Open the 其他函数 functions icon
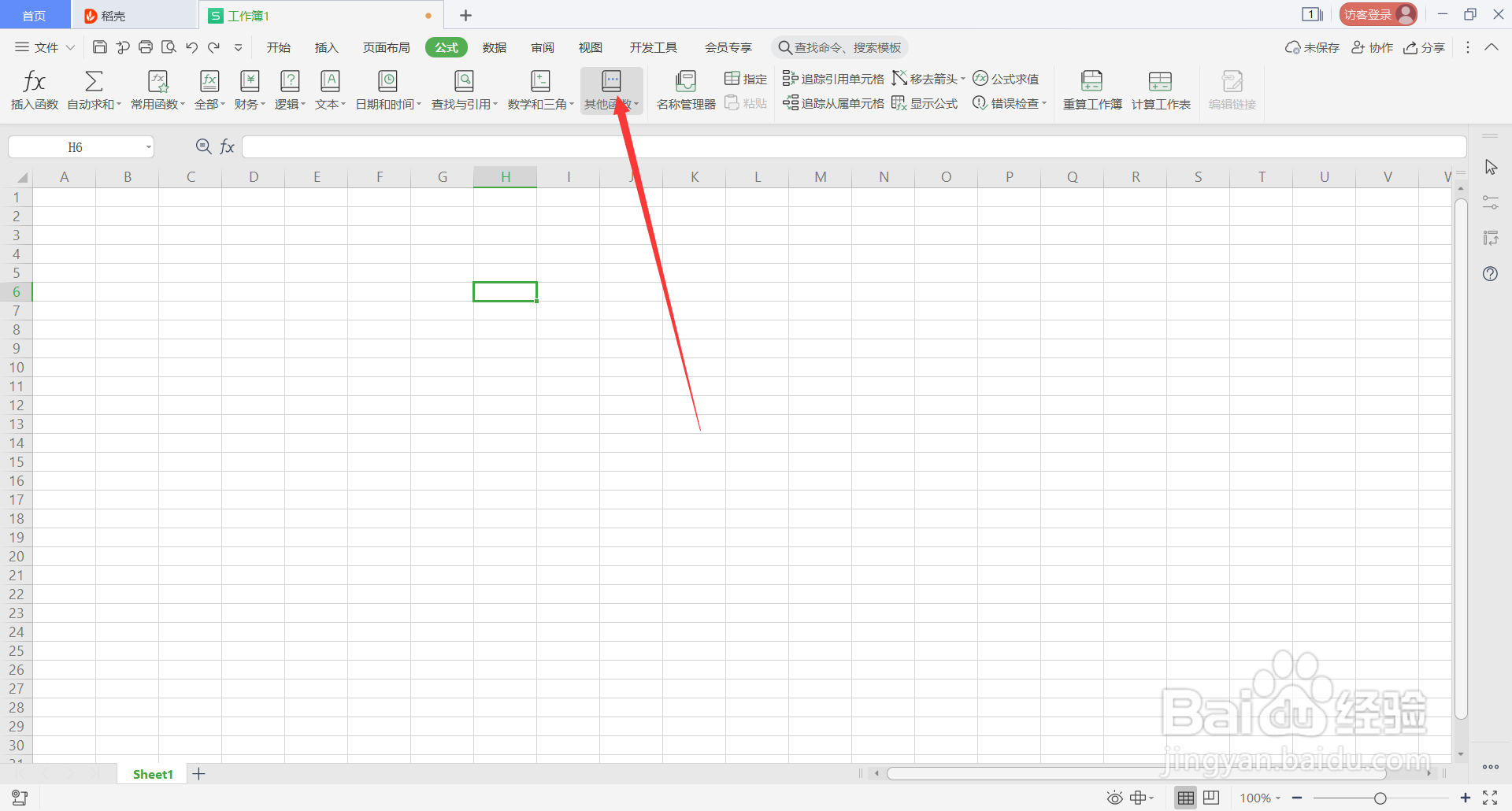 pos(611,81)
